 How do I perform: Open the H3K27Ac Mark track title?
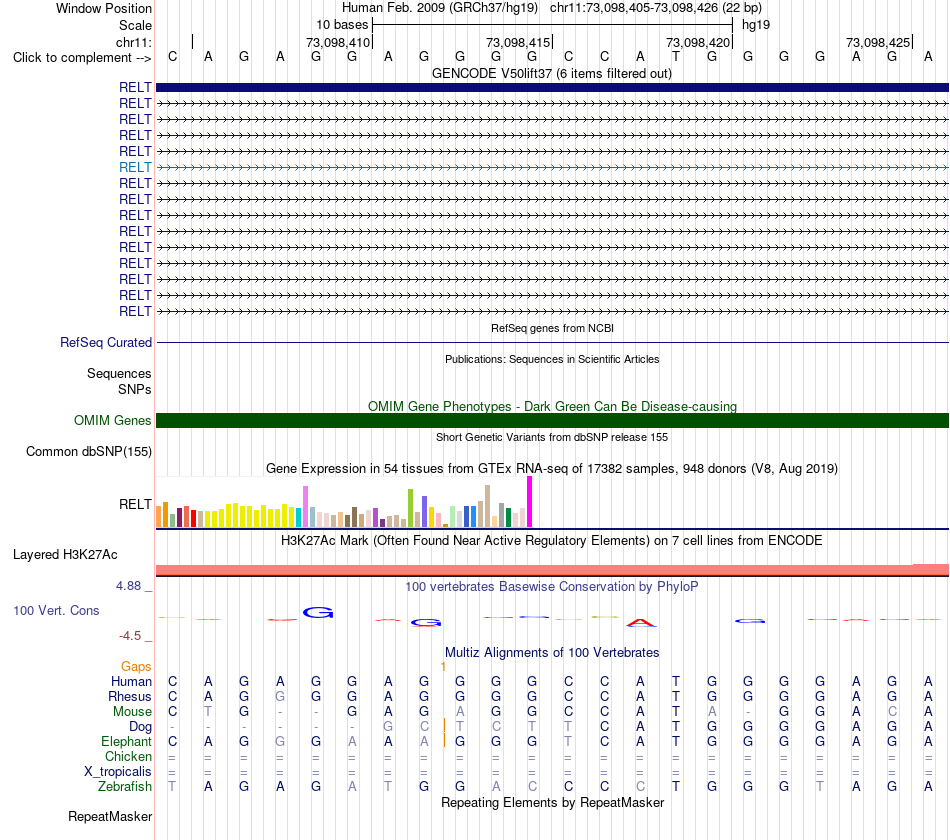point(551,541)
